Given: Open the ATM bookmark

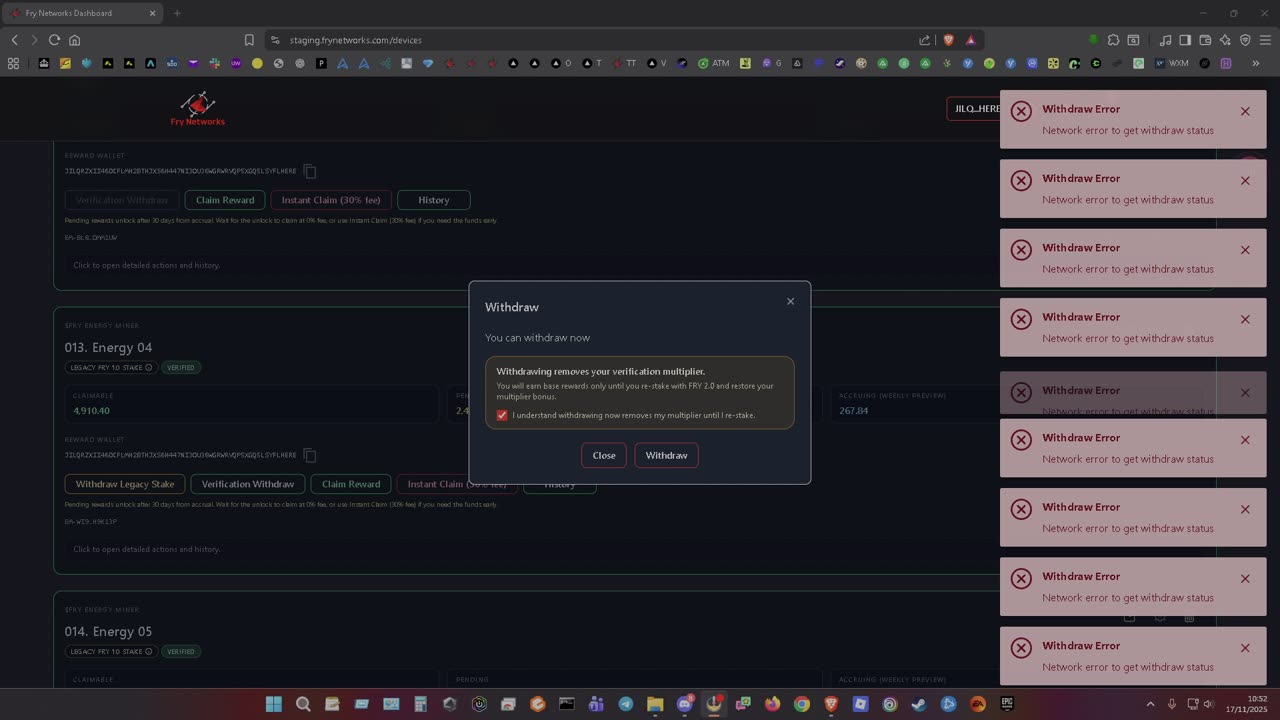Looking at the screenshot, I should point(714,63).
